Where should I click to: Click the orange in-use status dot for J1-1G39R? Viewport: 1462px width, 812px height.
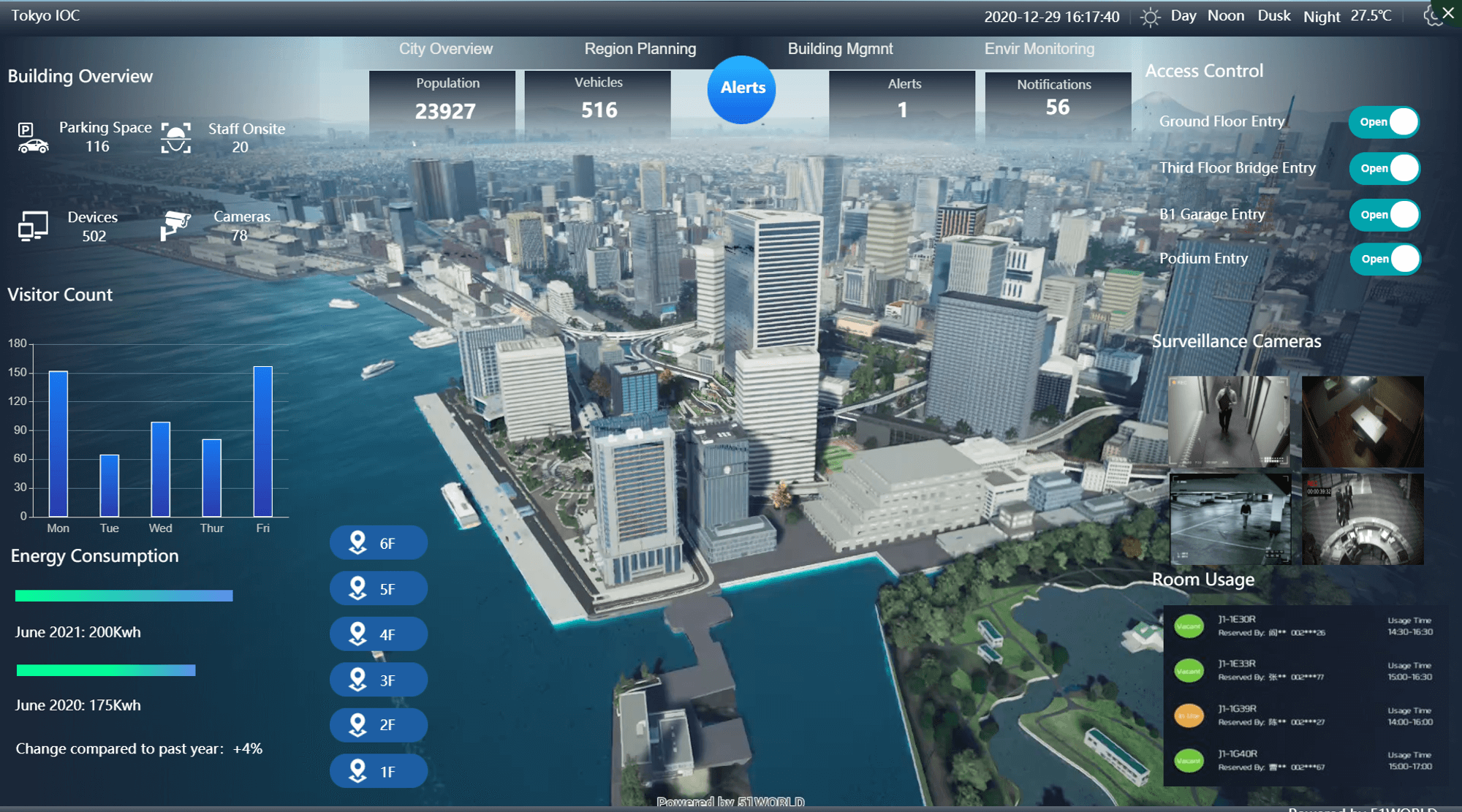[1189, 716]
